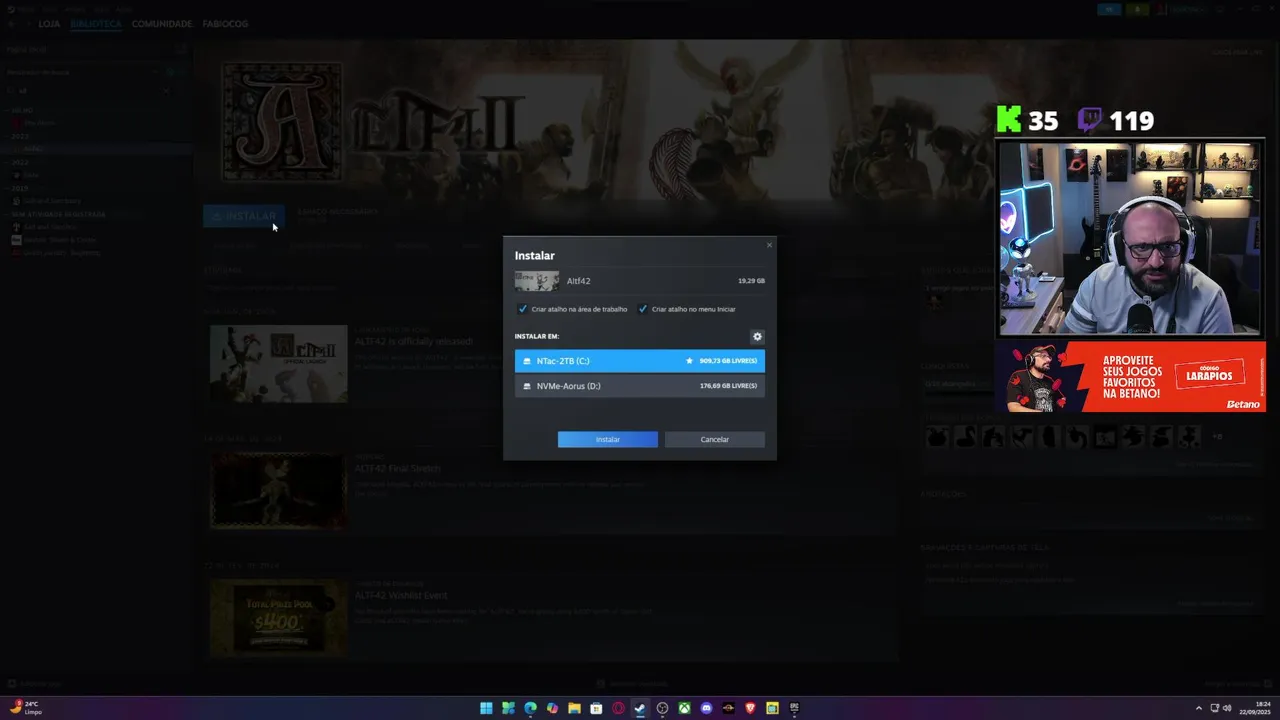Viewport: 1280px width, 720px height.
Task: Open Discord from the taskbar
Action: click(x=706, y=708)
